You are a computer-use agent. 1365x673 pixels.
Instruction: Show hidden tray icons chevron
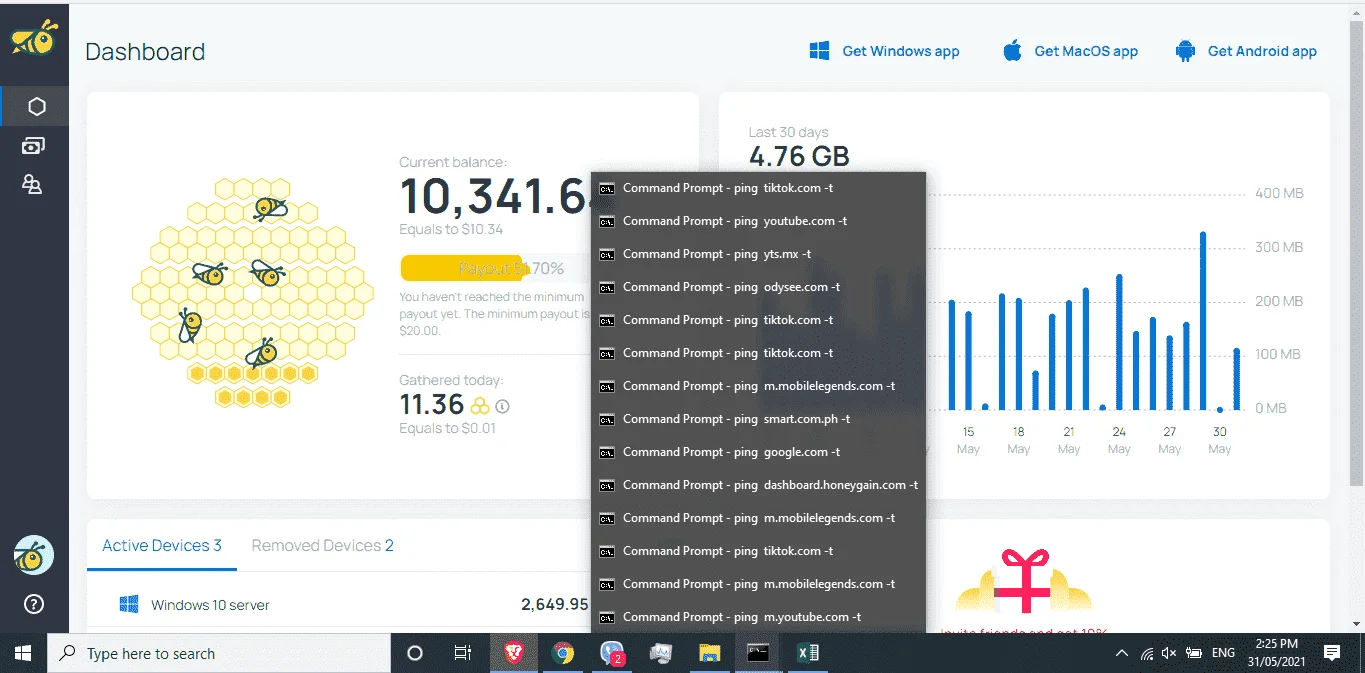click(x=1122, y=653)
